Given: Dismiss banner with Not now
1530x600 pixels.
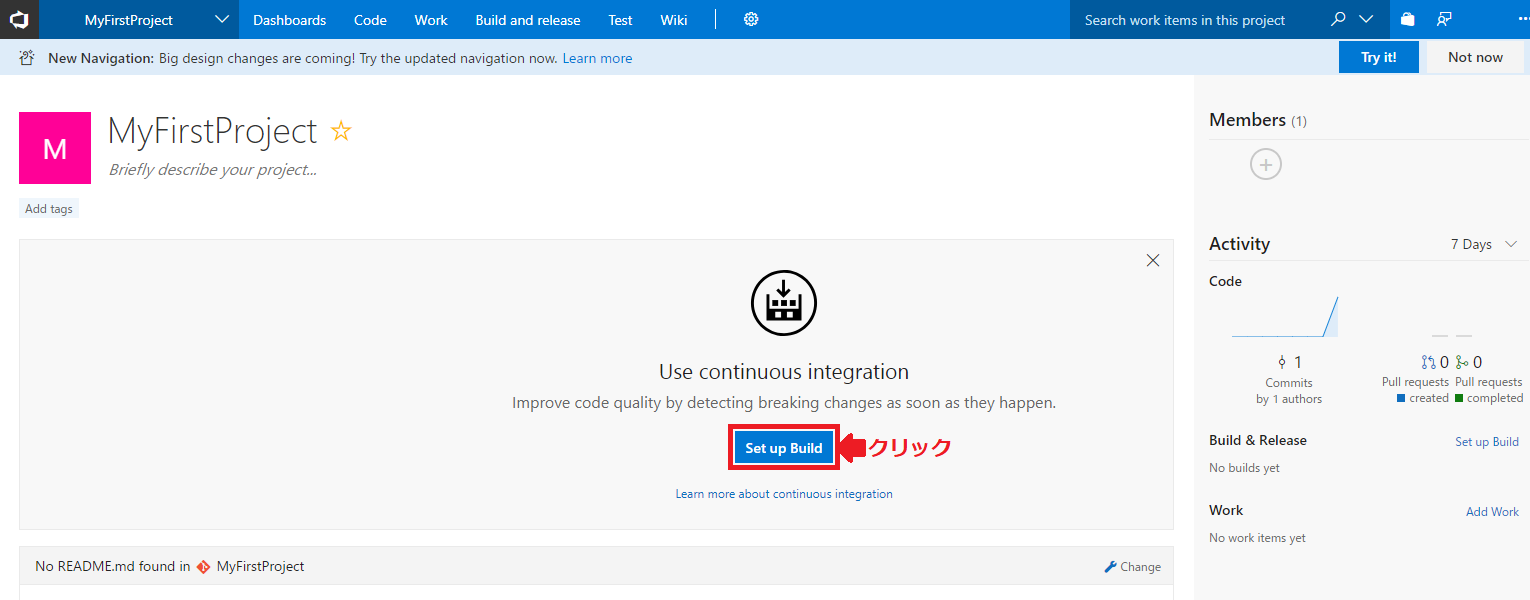Looking at the screenshot, I should pos(1475,57).
